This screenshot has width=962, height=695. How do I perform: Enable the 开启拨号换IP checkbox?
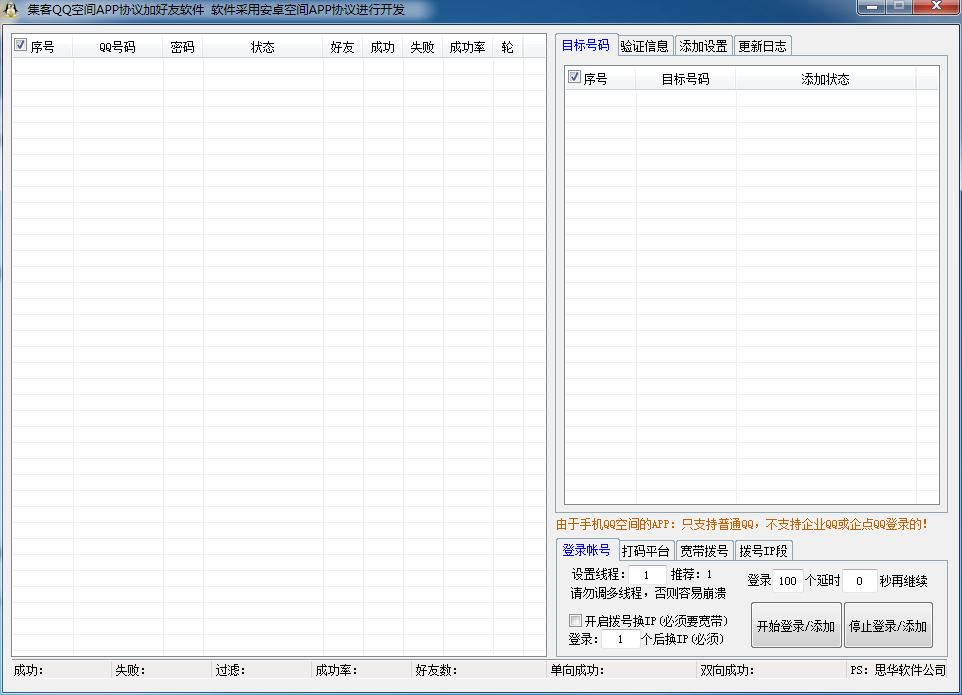coord(575,621)
